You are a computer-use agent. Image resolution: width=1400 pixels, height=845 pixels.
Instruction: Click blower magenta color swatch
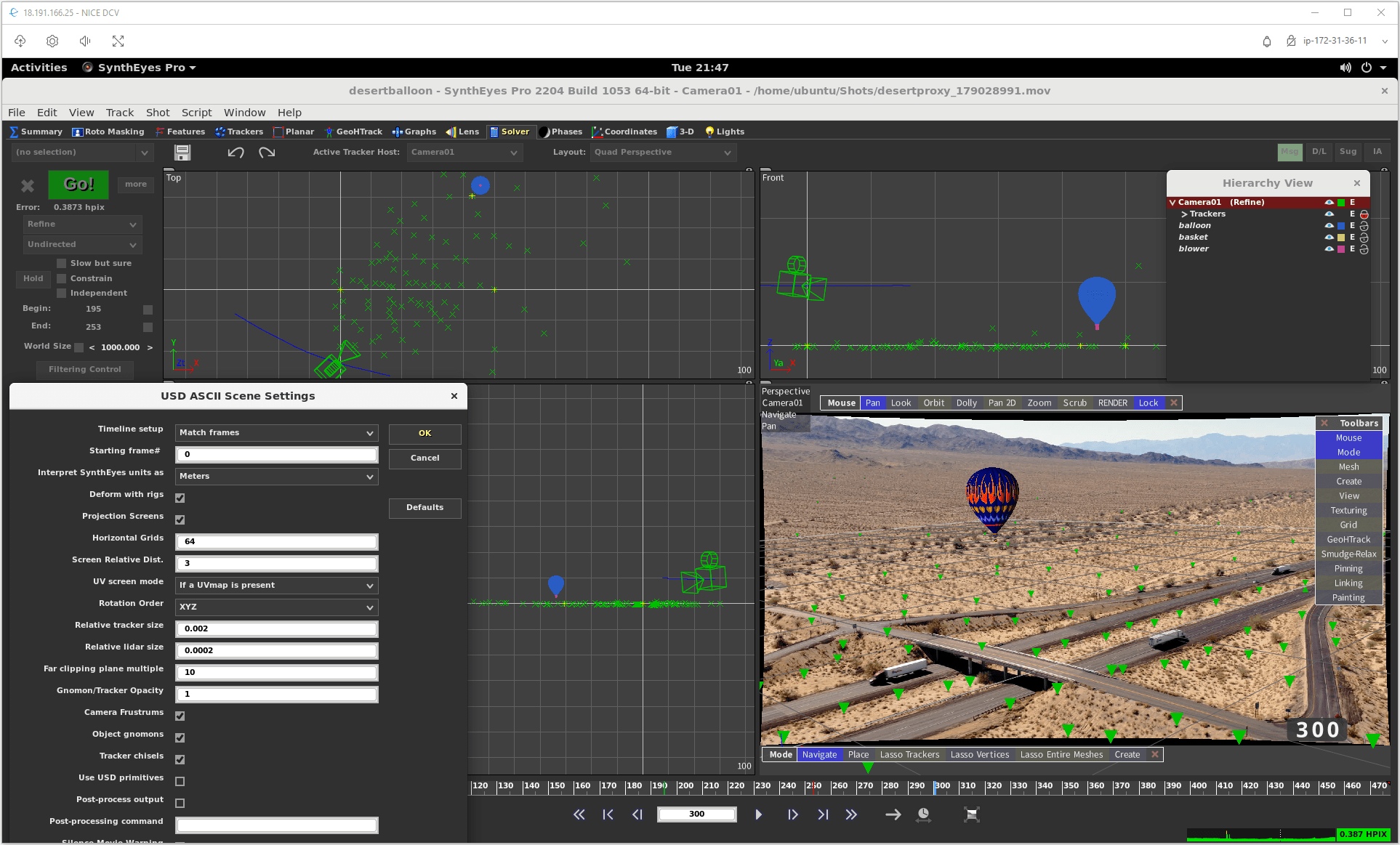tap(1341, 249)
